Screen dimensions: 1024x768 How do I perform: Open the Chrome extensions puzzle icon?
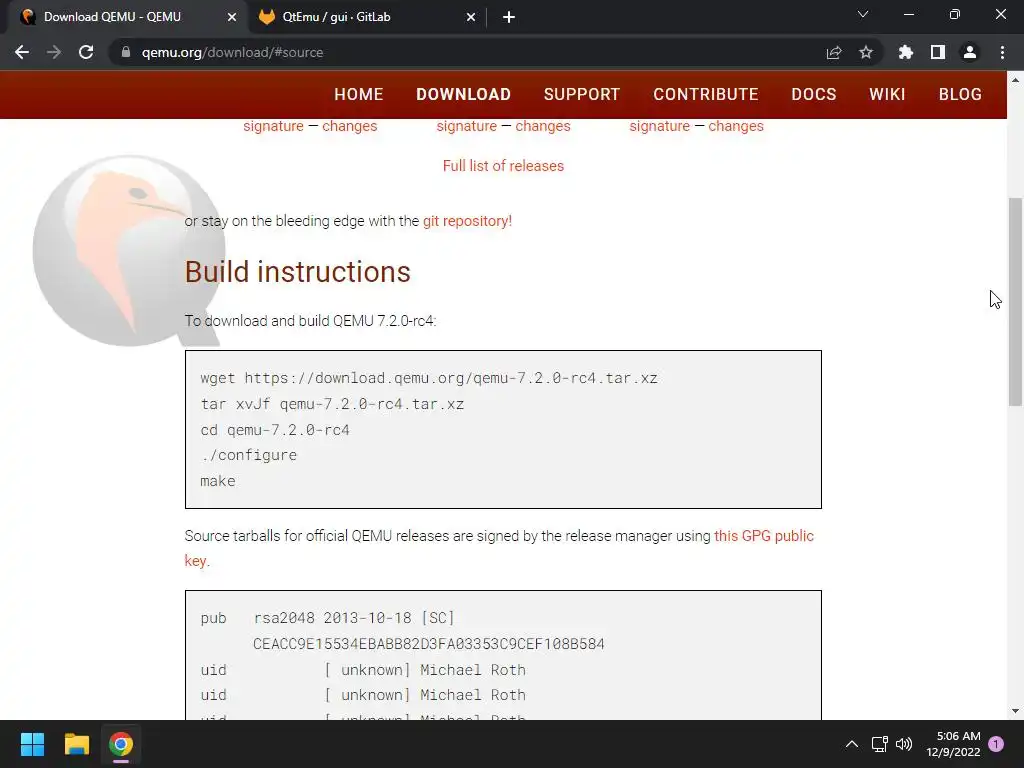point(906,52)
